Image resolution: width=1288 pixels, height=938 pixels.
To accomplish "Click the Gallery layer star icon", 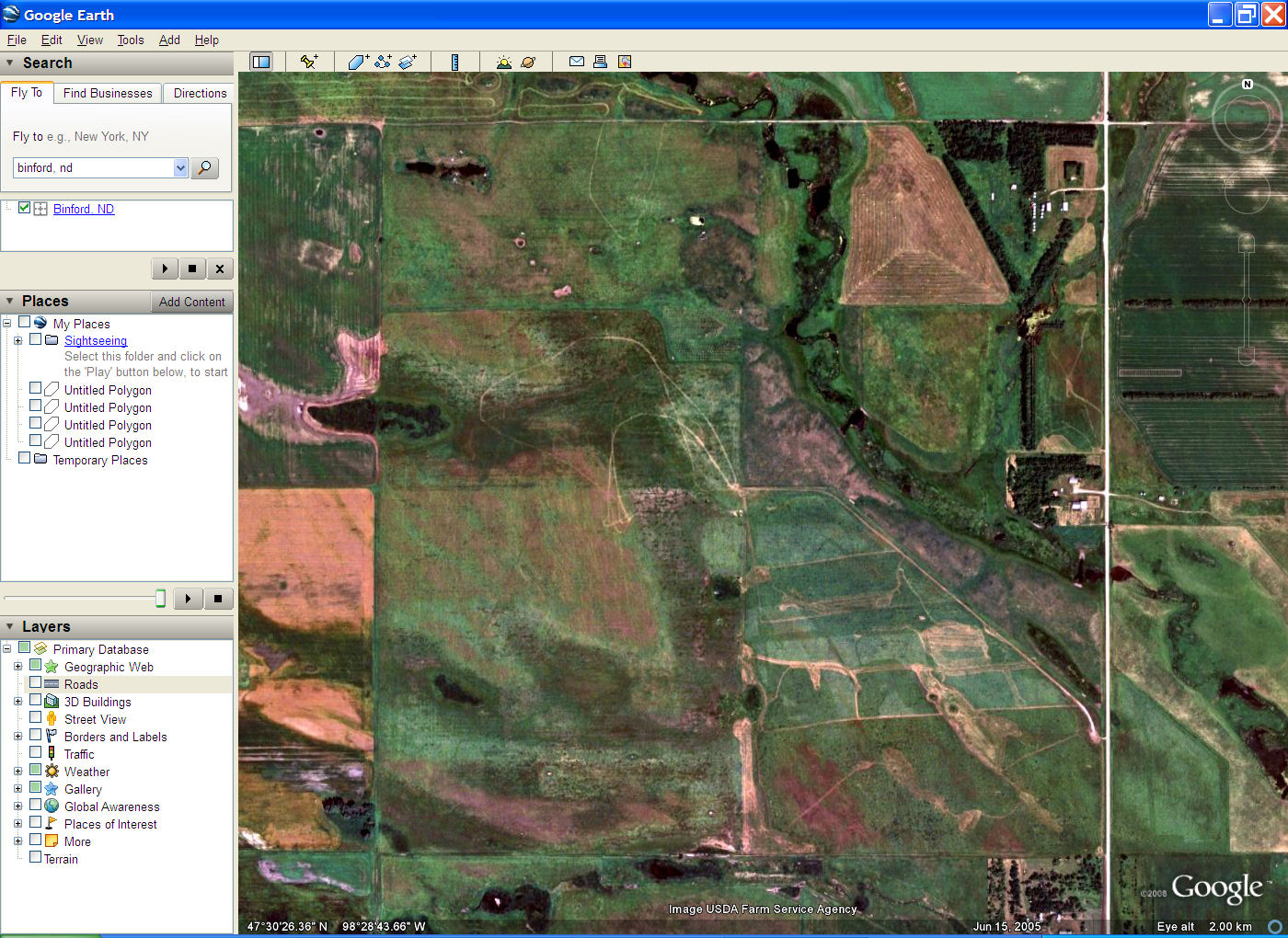I will (52, 789).
